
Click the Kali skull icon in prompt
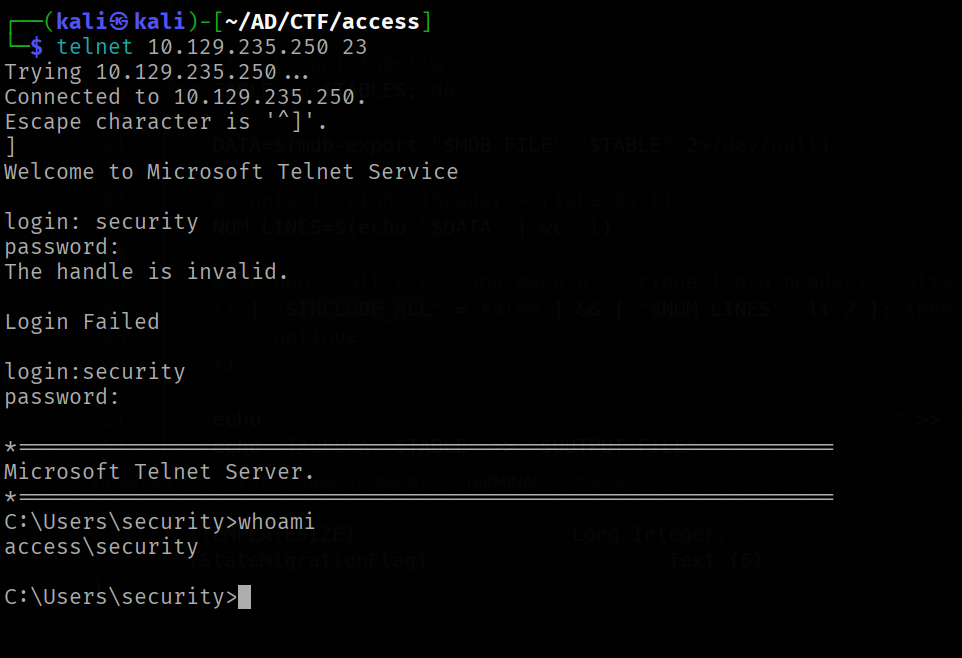tap(120, 22)
